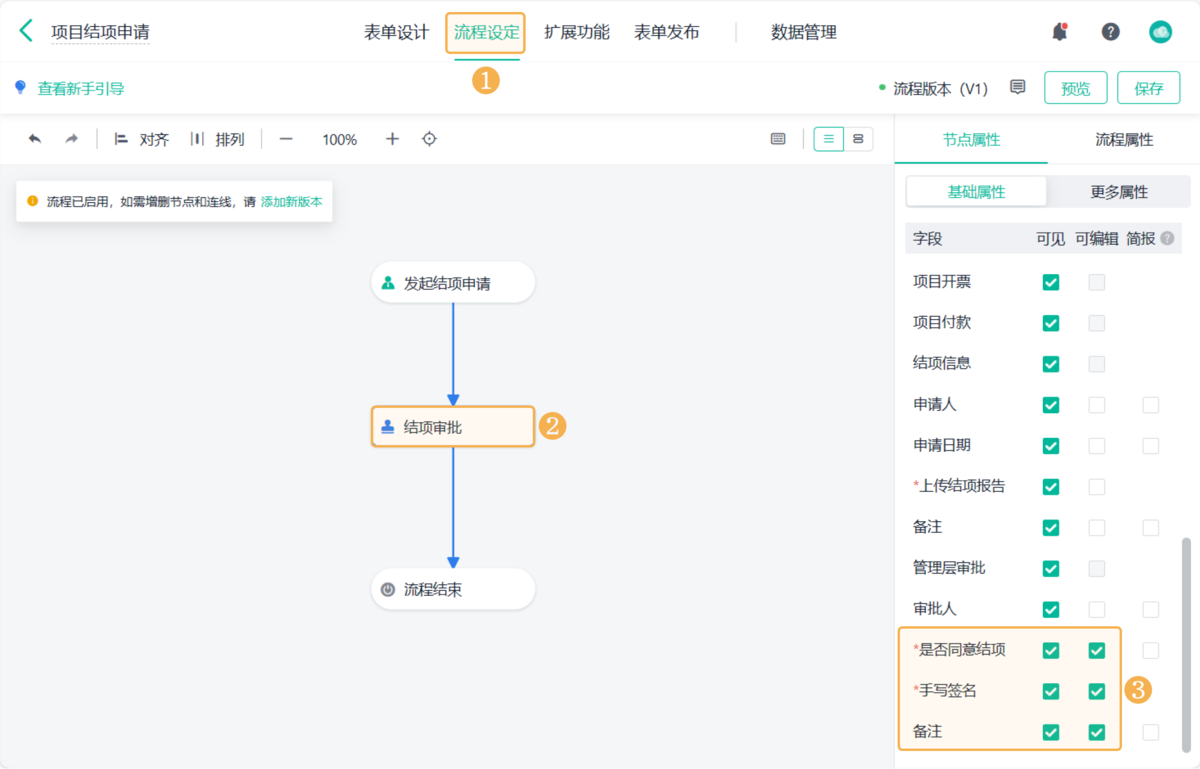This screenshot has height=769, width=1200.
Task: Open the keyboard shortcuts icon
Action: 778,138
